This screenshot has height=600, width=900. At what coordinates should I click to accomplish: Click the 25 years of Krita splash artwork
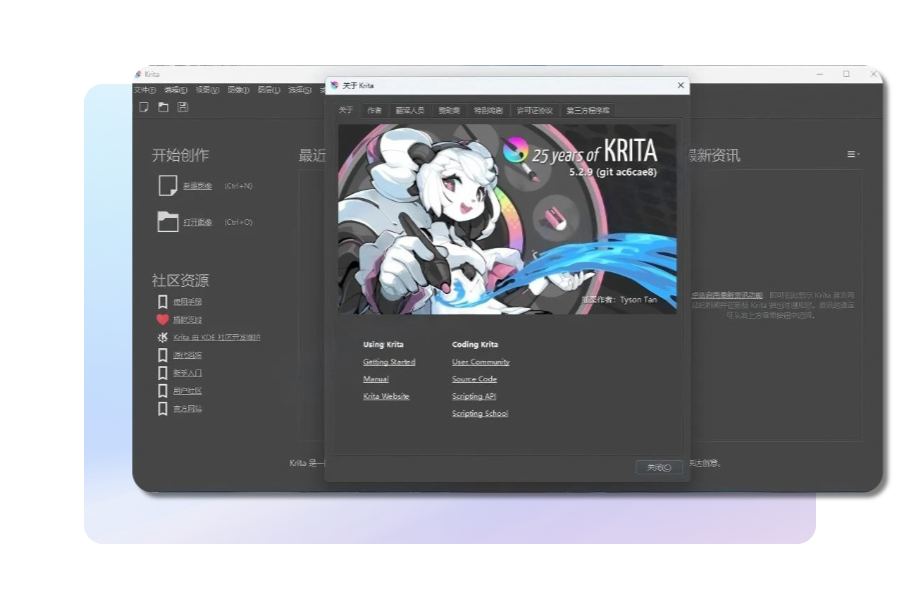(507, 219)
